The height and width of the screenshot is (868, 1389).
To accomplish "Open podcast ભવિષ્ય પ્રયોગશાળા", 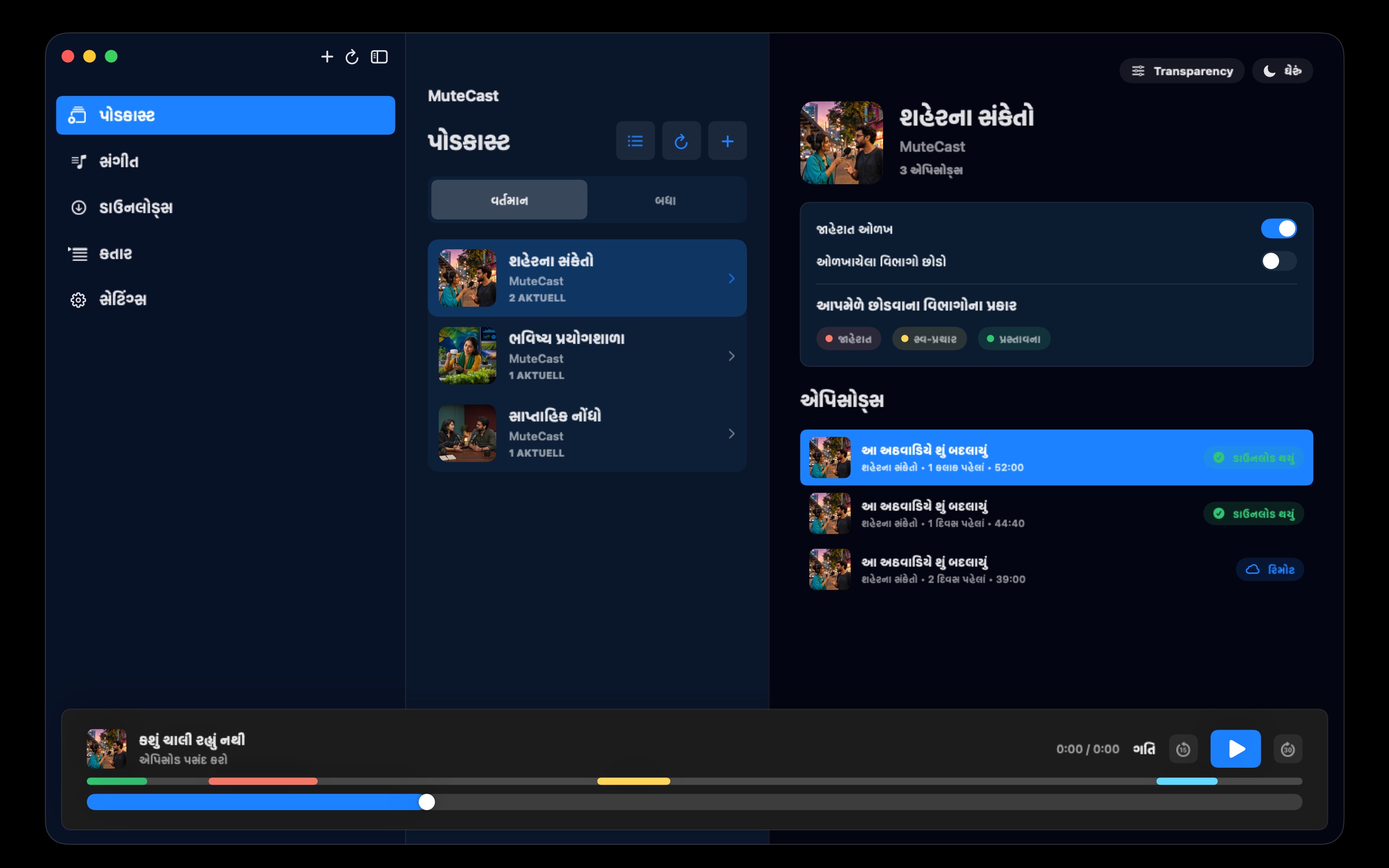I will click(x=587, y=355).
